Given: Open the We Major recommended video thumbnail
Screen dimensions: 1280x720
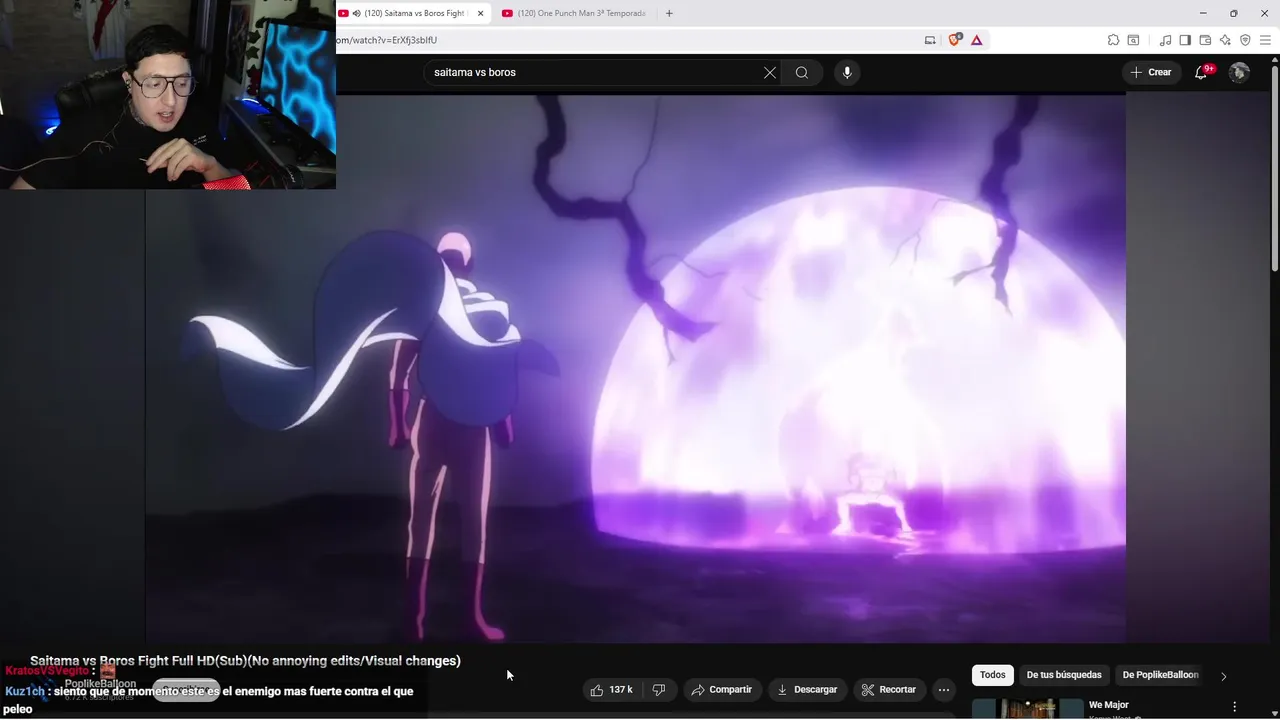Looking at the screenshot, I should pyautogui.click(x=1027, y=709).
